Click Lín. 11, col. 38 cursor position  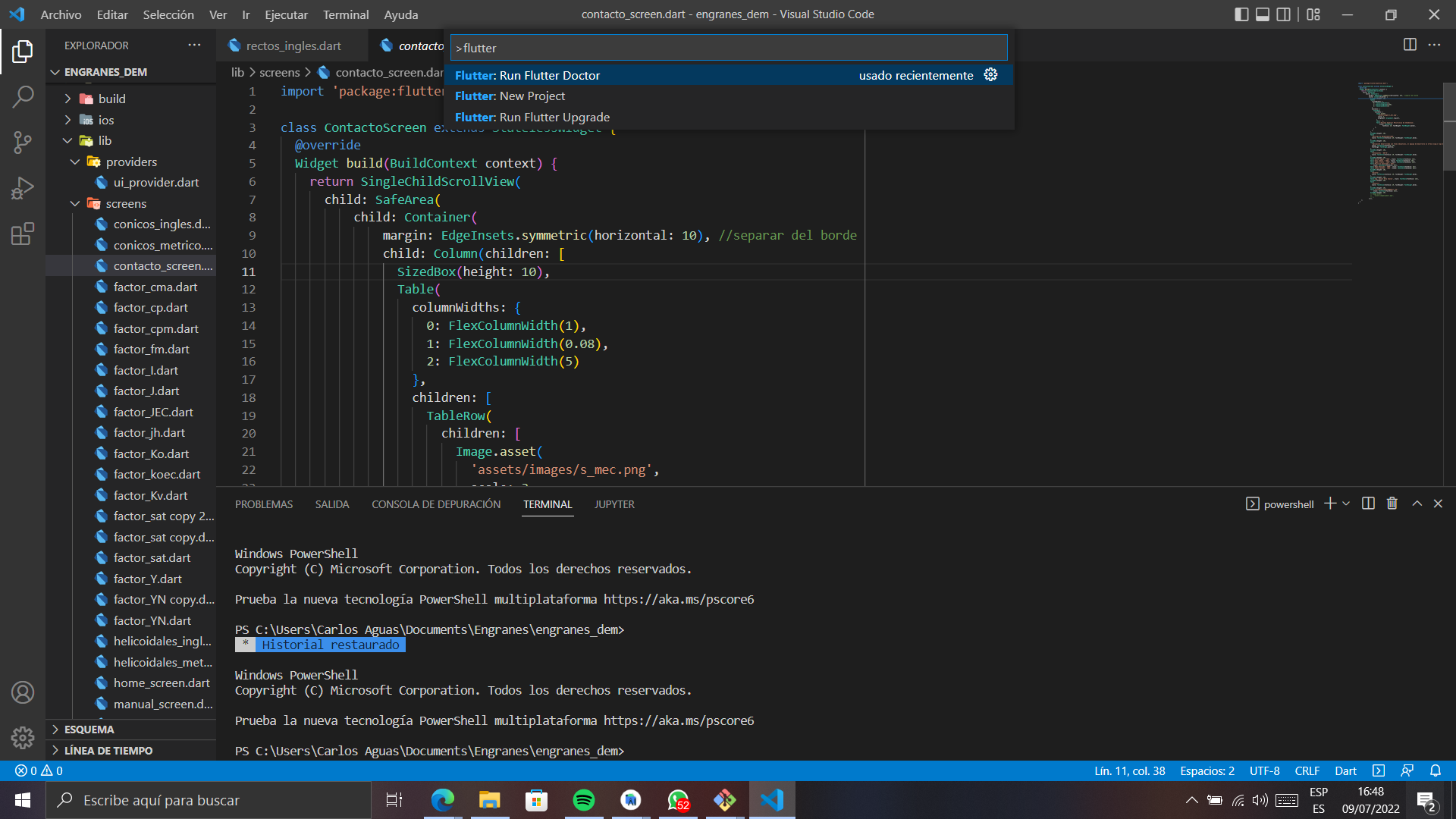pyautogui.click(x=1129, y=770)
